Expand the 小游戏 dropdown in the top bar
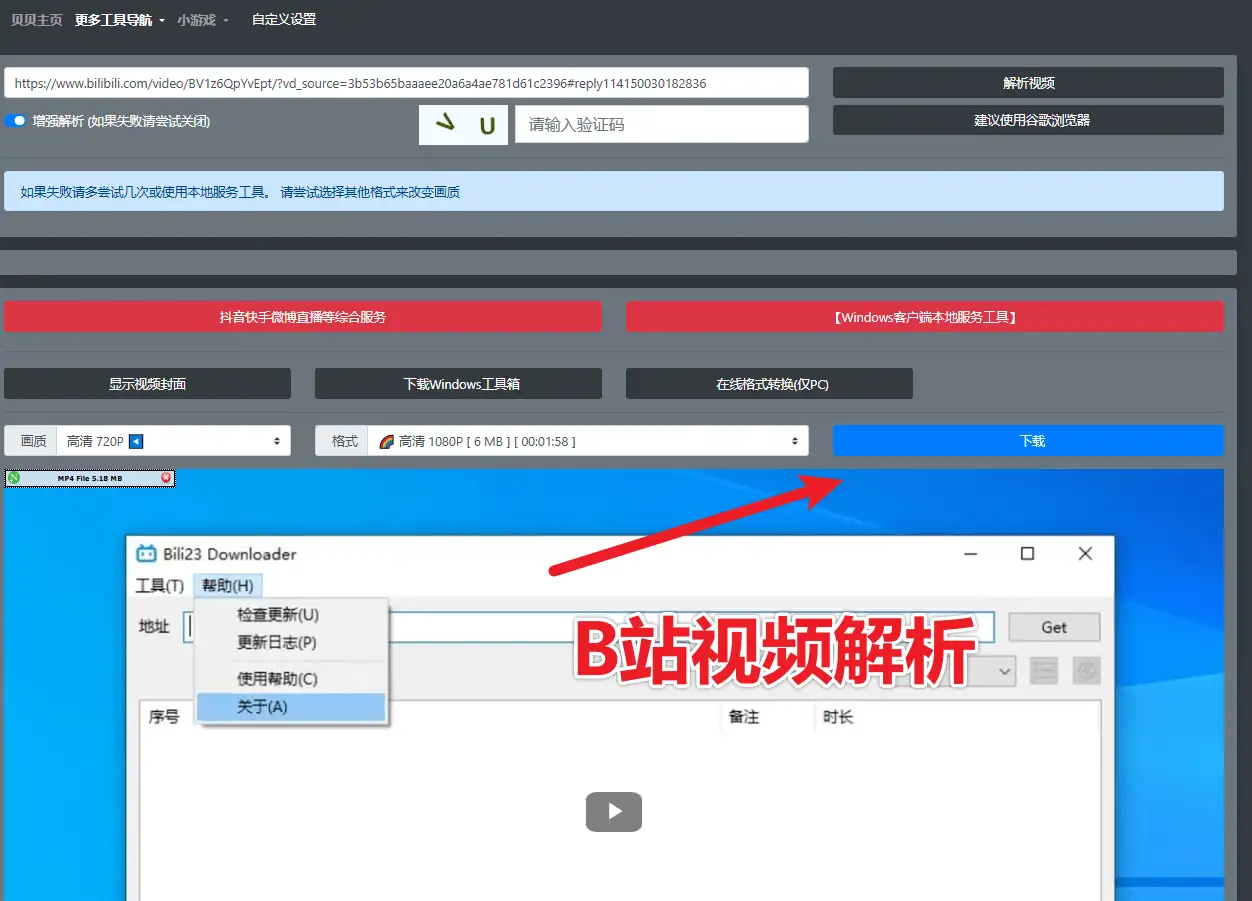1252x901 pixels. [x=203, y=20]
